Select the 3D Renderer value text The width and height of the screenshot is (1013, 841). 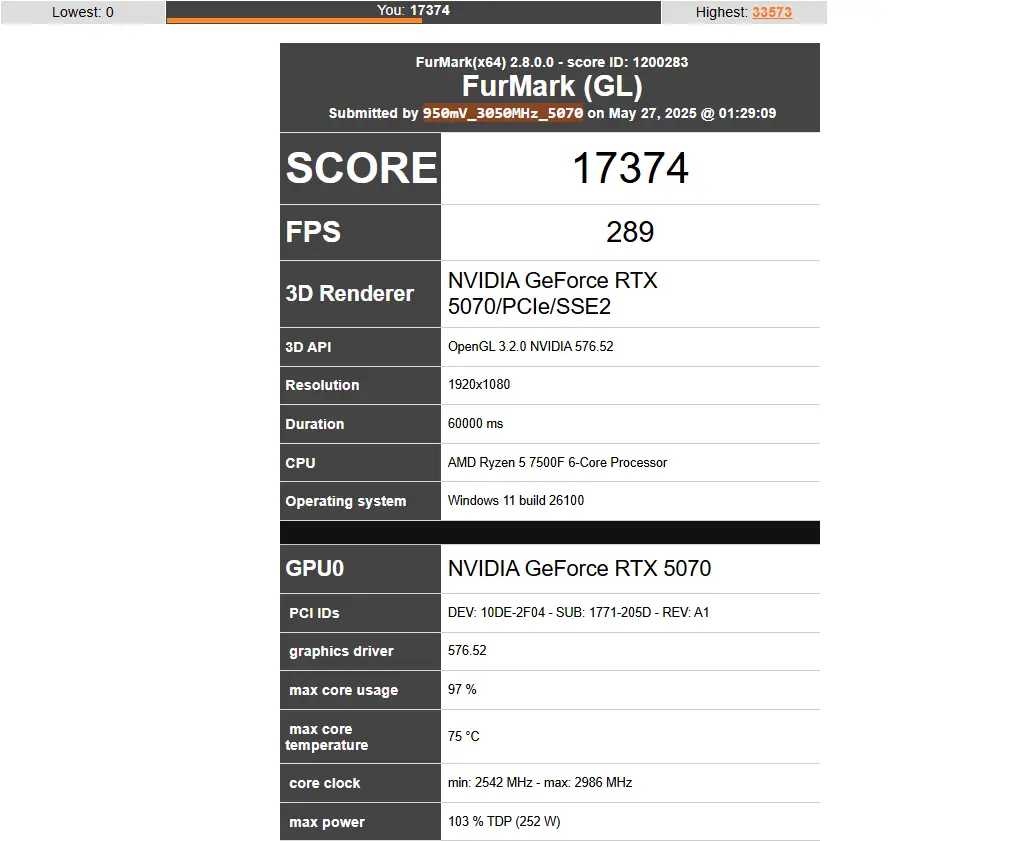point(552,293)
